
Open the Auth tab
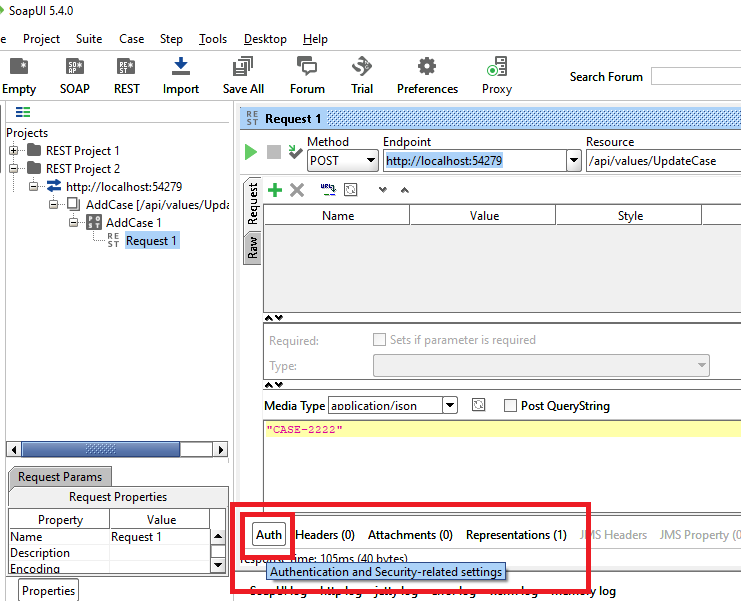tap(269, 534)
